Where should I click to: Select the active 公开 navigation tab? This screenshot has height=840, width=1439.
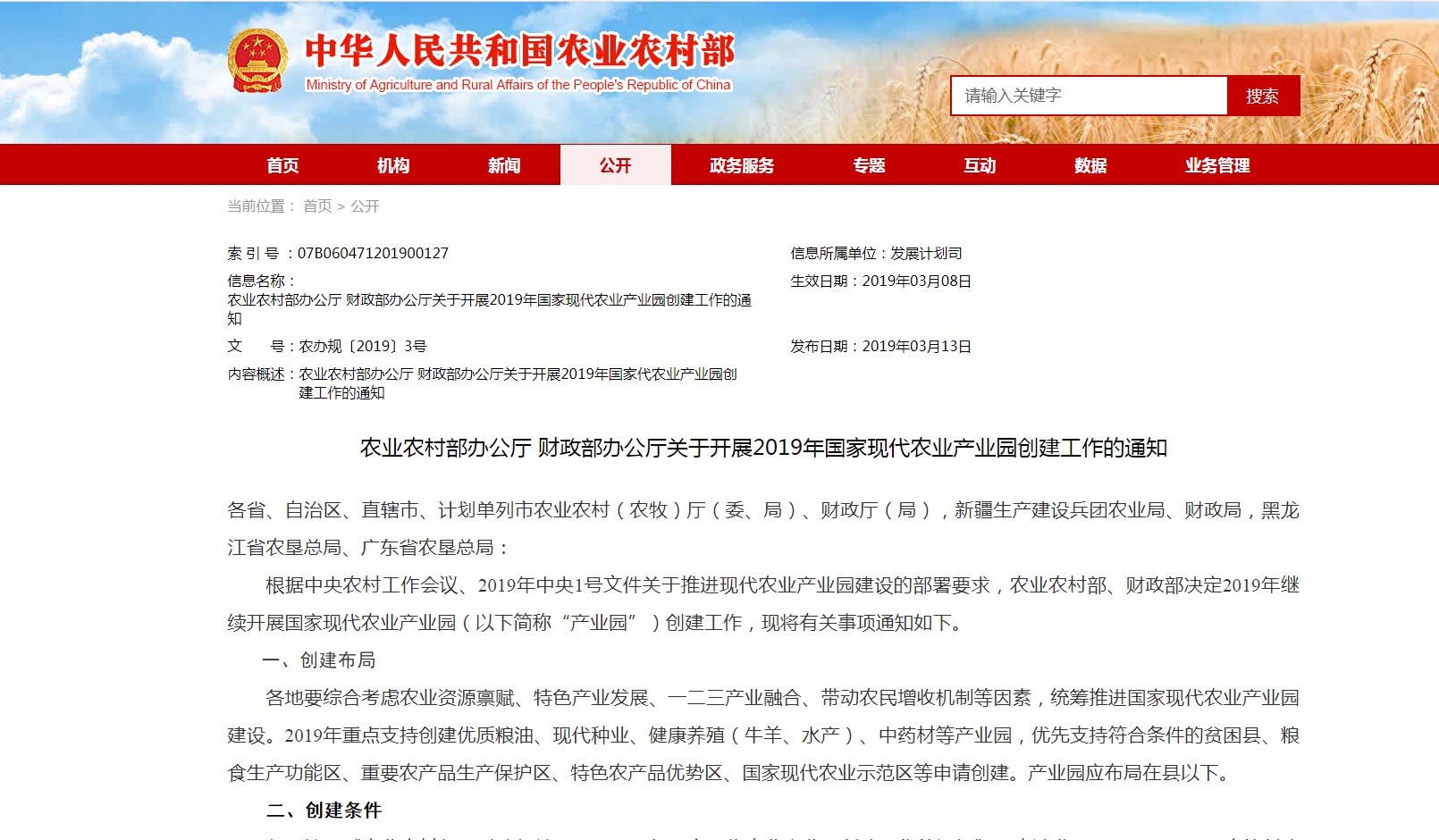[x=615, y=165]
